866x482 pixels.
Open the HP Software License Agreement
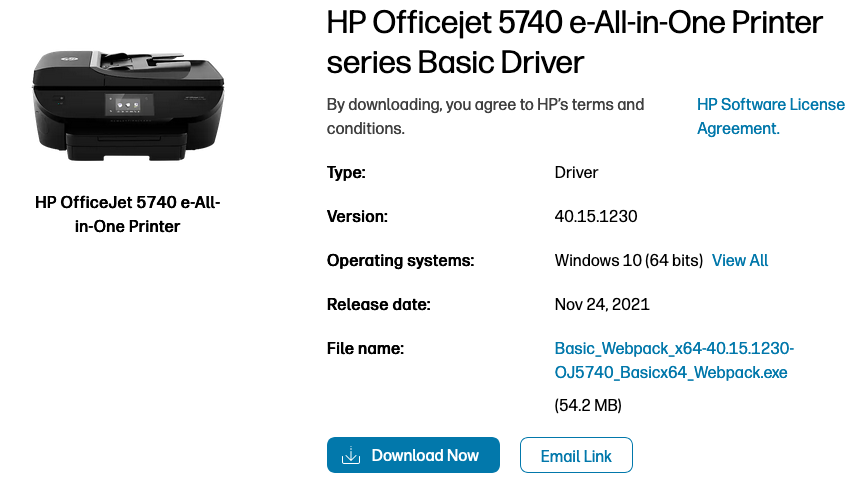(x=770, y=116)
